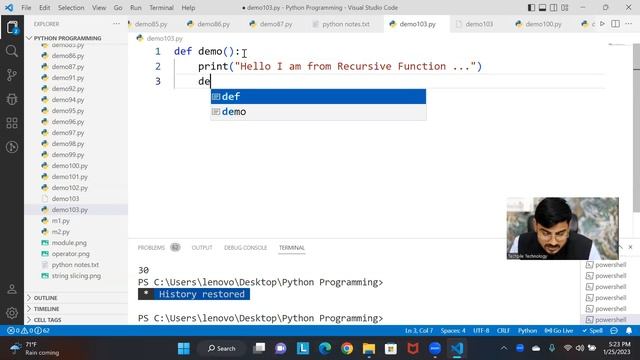The image size is (640, 360).
Task: Open Windows Start menu
Action: [184, 349]
